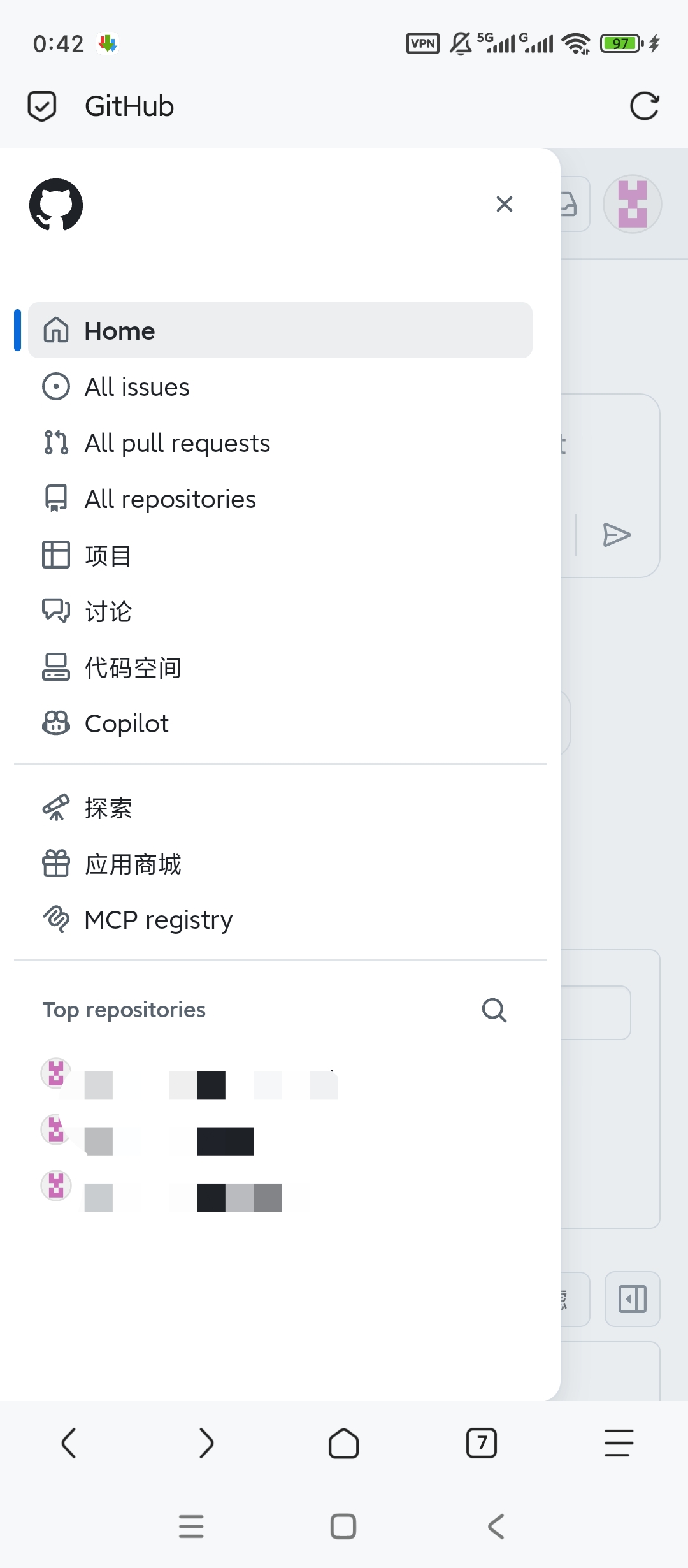Open the browser hamburger menu
Viewport: 688px width, 1568px height.
[x=619, y=1443]
